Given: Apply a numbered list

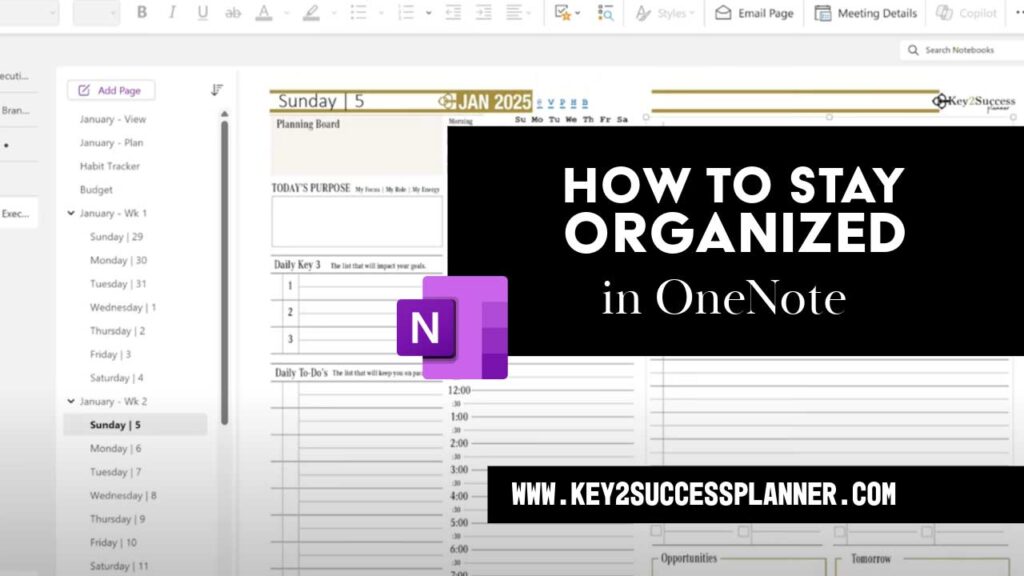Looking at the screenshot, I should click(408, 13).
